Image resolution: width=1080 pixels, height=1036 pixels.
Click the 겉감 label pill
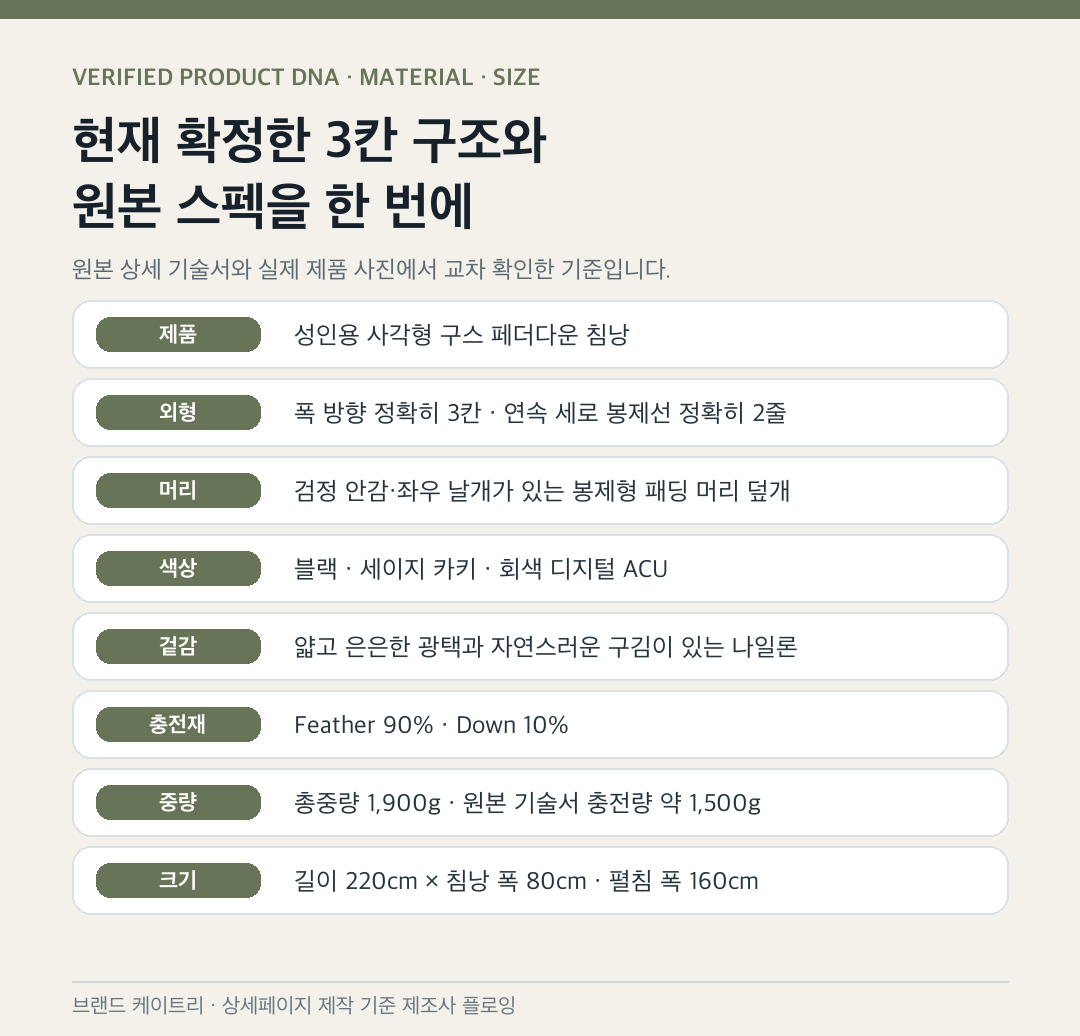click(x=178, y=646)
